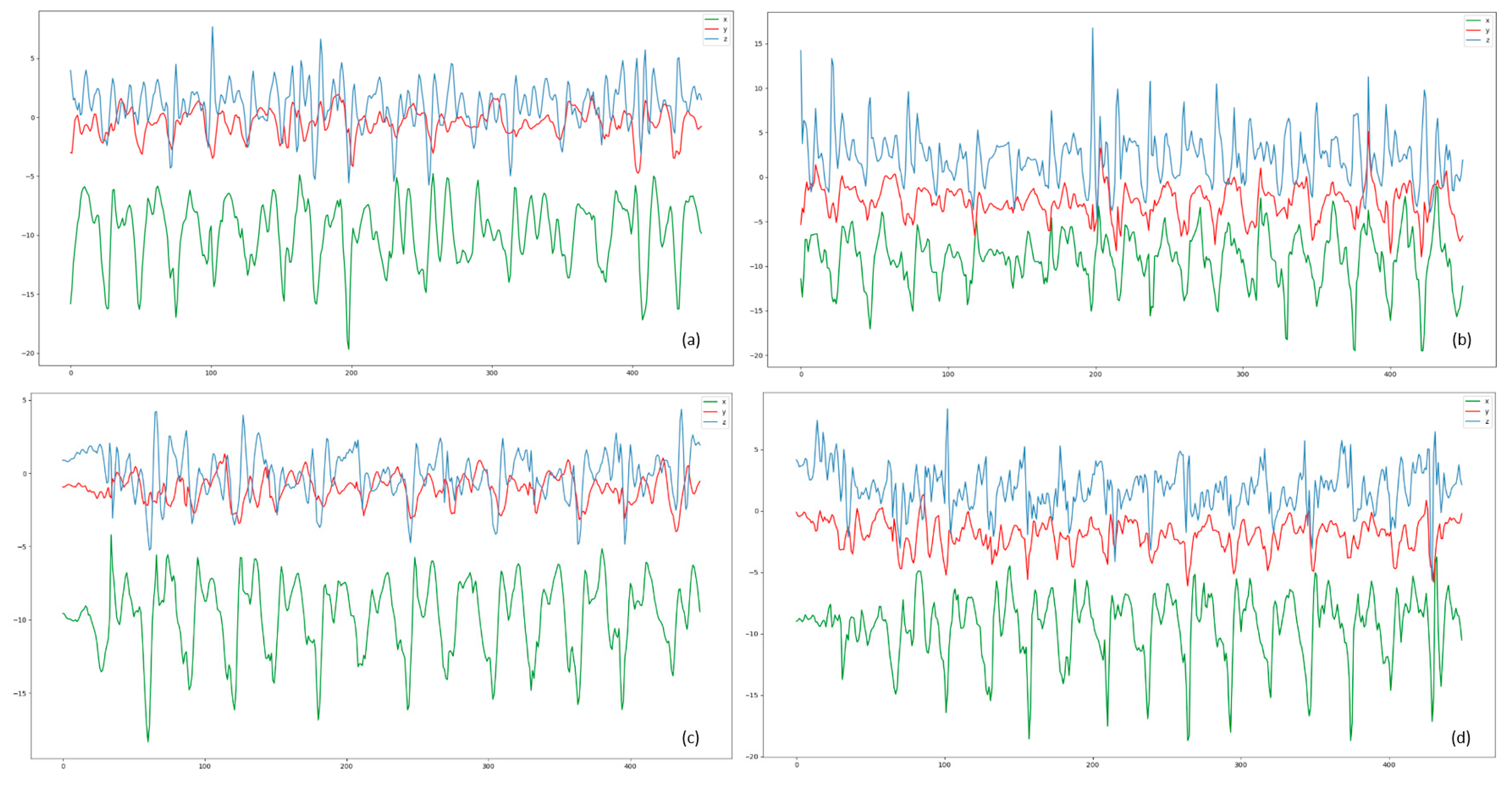This screenshot has height=787, width=1512.
Task: Click x-axis tick 100 in plot (a)
Action: 211,373
